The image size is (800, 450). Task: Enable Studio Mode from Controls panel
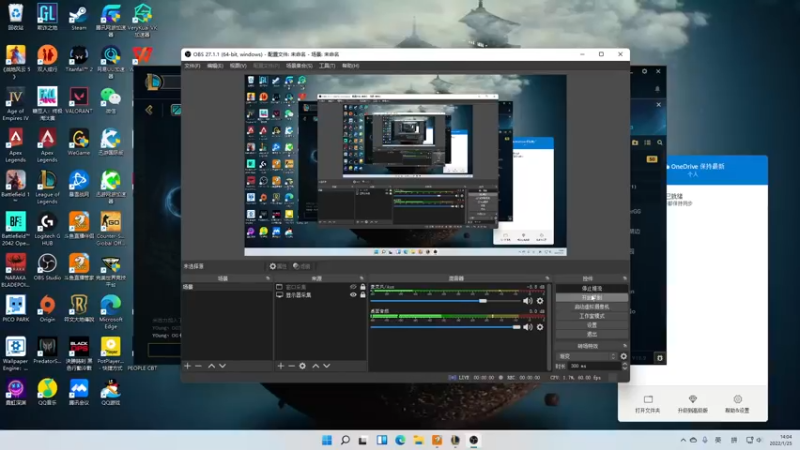pos(592,316)
